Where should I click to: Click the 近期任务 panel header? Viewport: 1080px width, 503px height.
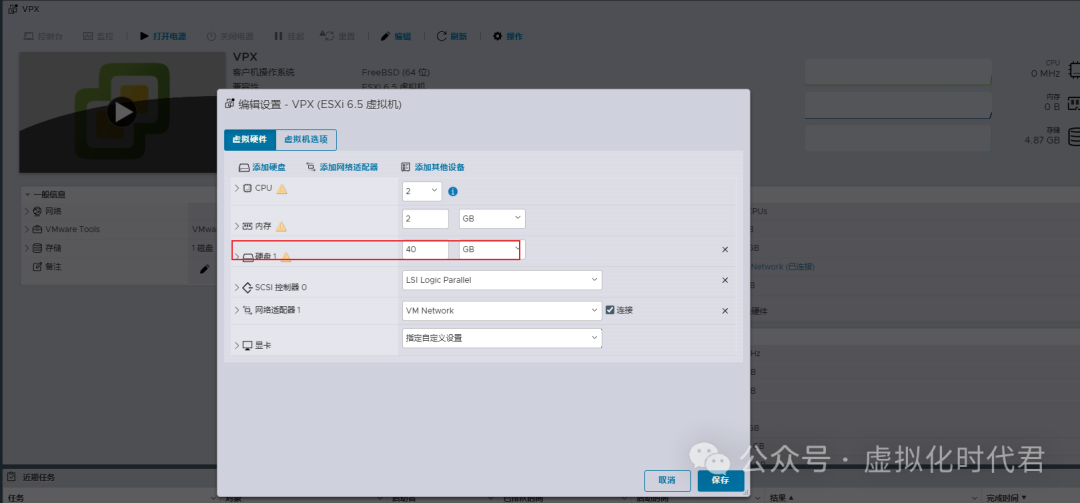tap(38, 478)
